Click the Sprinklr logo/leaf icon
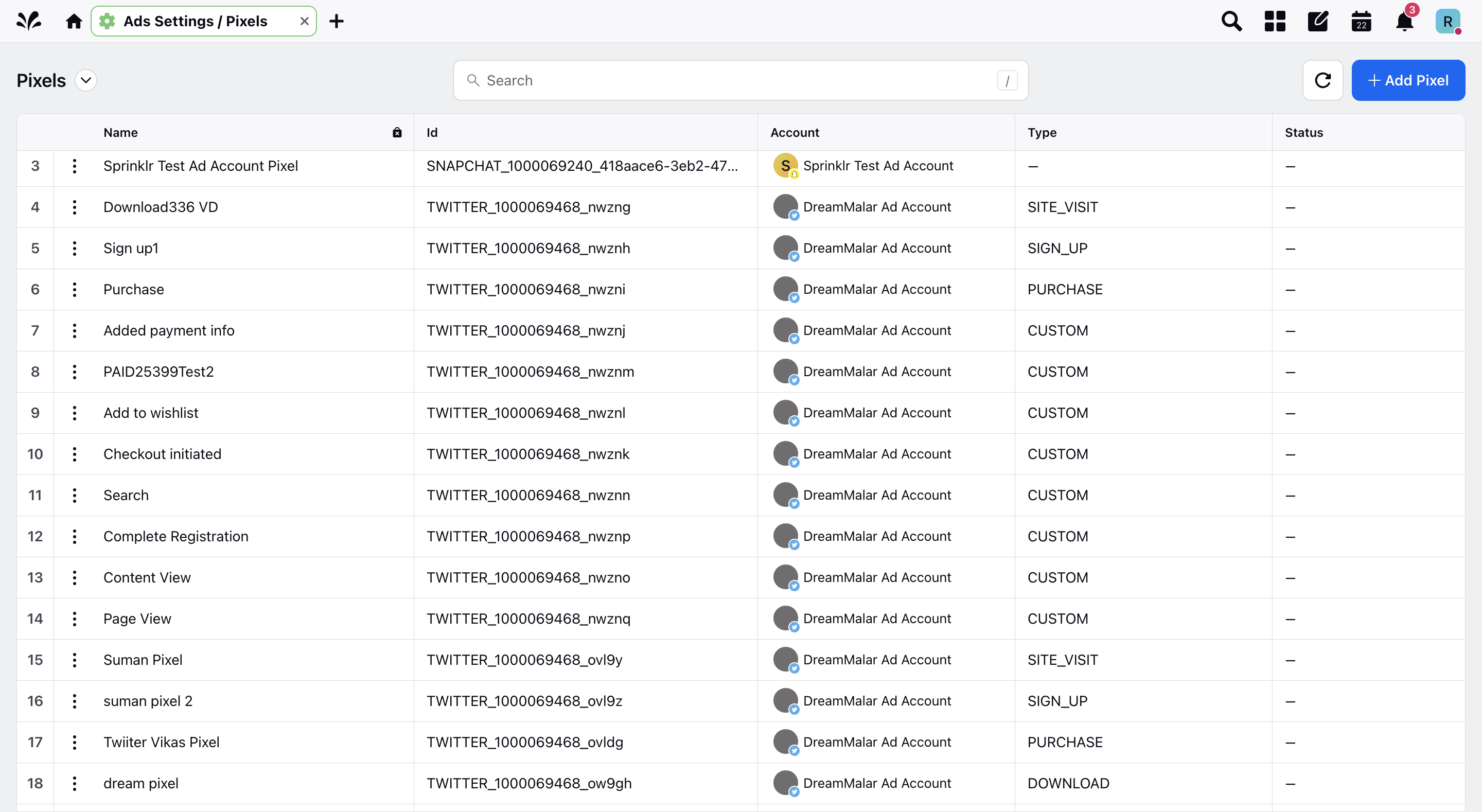 click(x=29, y=20)
